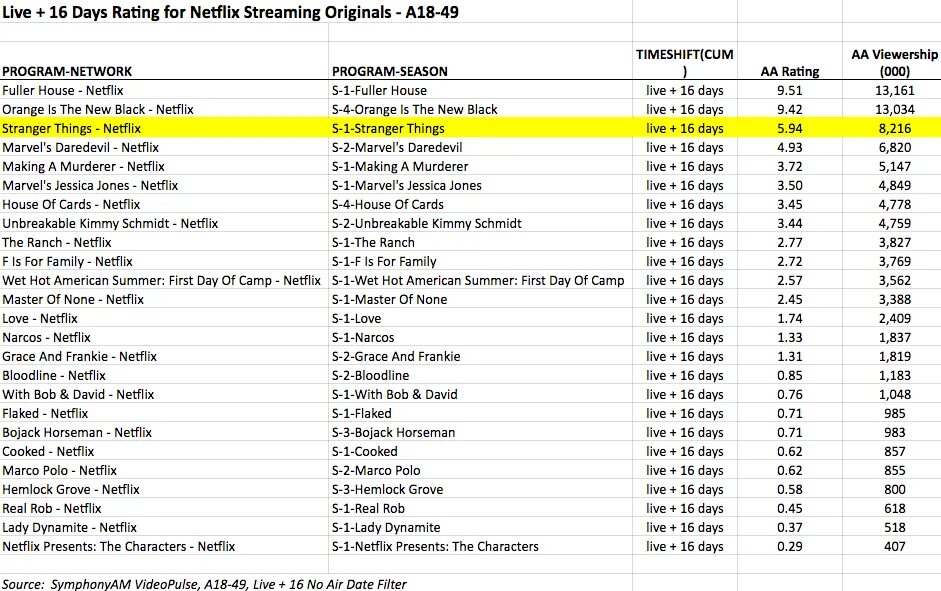Select highlighted 'Stranger Things - Netflix' cell

pyautogui.click(x=71, y=128)
